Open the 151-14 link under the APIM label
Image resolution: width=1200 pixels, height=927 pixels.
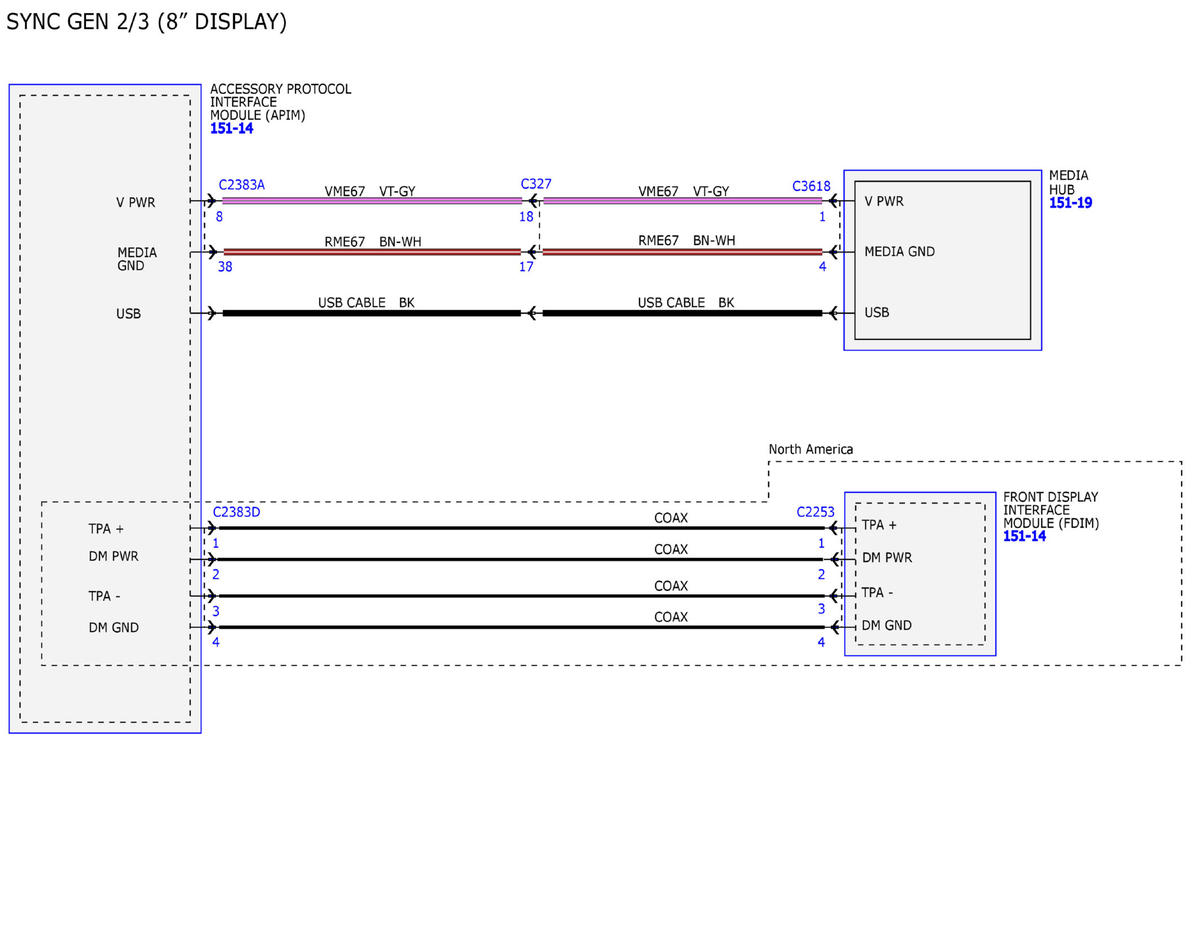point(231,128)
